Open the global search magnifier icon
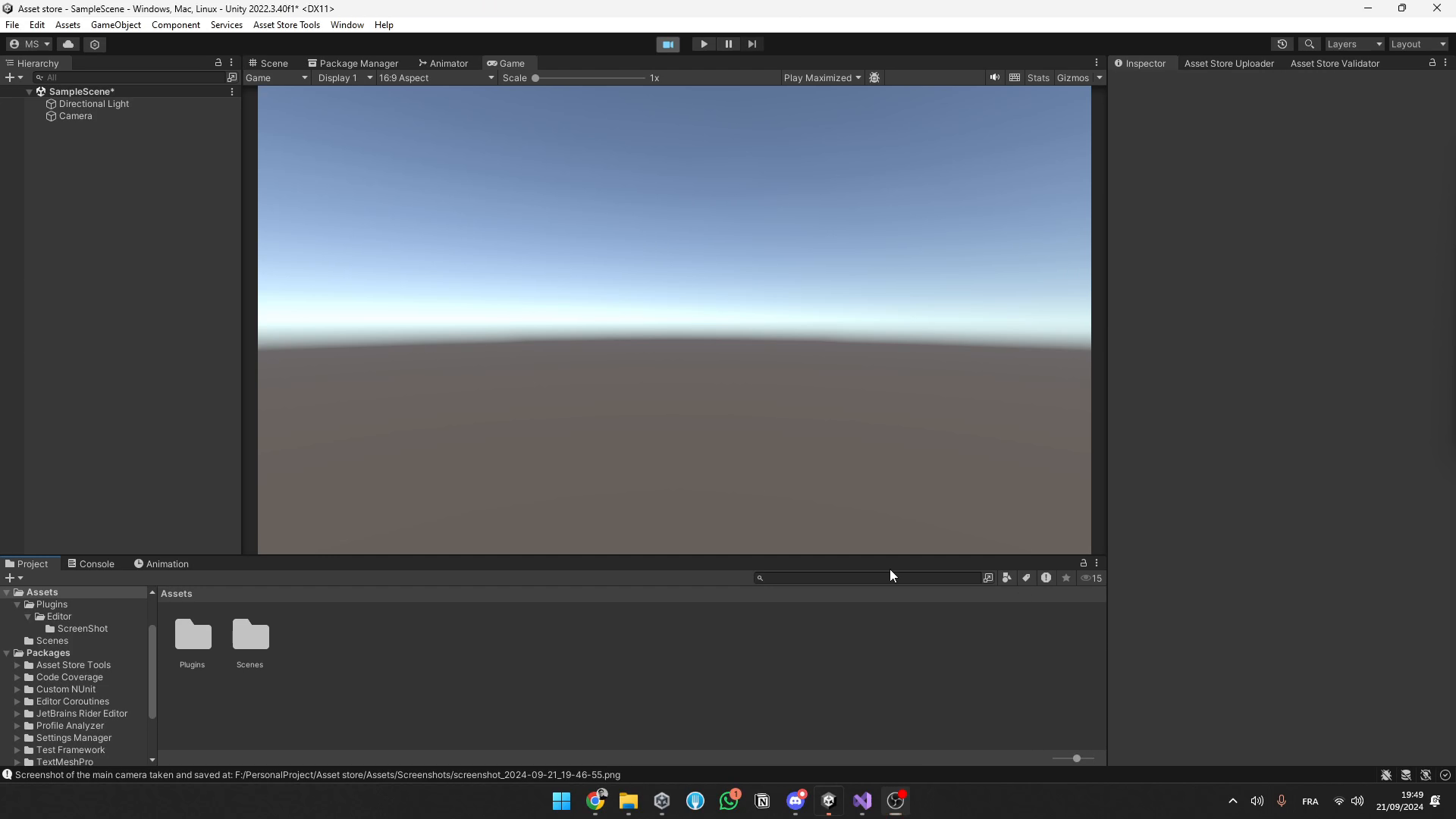1456x819 pixels. (1309, 44)
